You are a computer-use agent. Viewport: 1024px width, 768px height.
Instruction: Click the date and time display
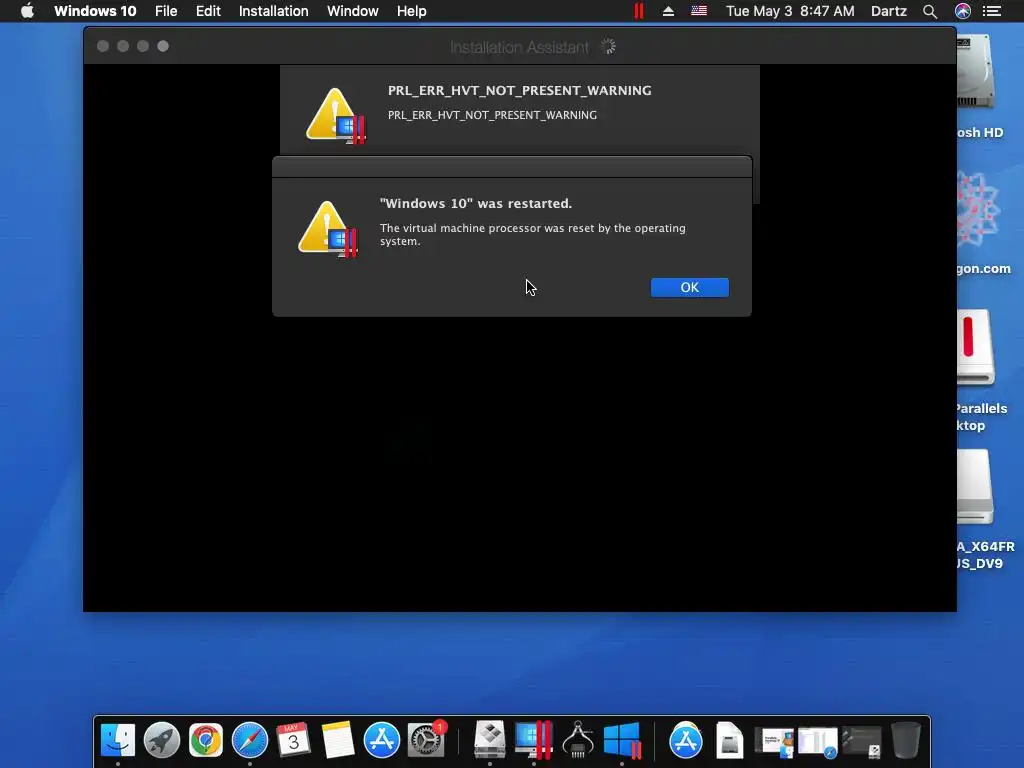point(790,11)
